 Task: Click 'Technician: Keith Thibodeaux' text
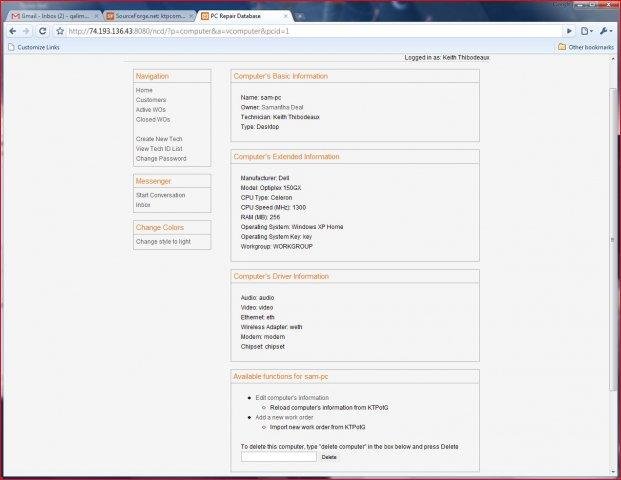(x=280, y=117)
